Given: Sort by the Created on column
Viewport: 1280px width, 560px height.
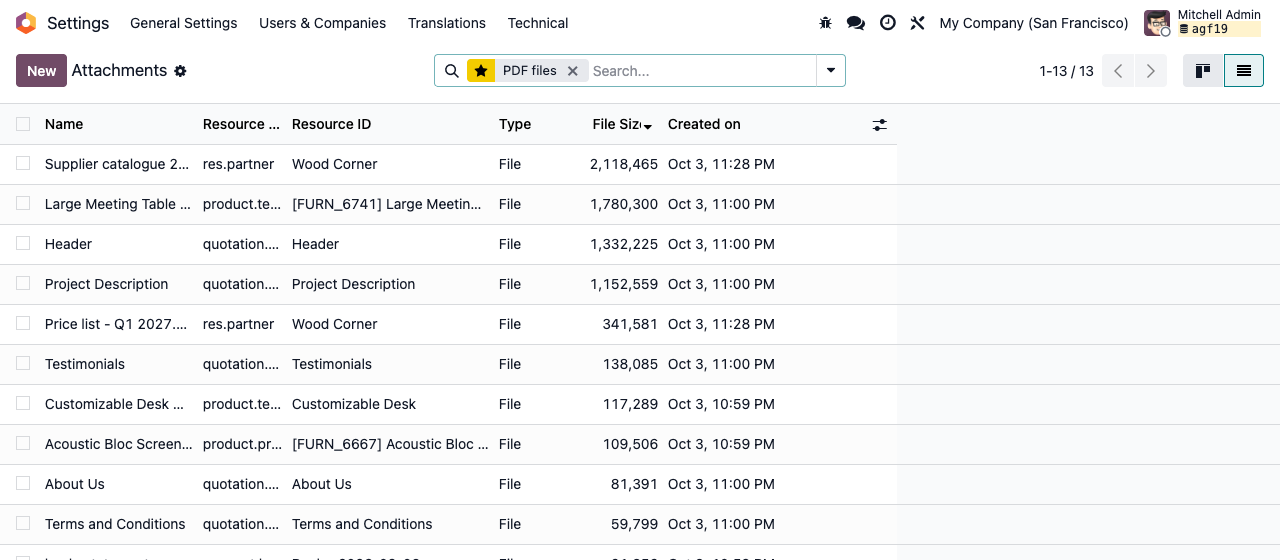Looking at the screenshot, I should pos(704,124).
